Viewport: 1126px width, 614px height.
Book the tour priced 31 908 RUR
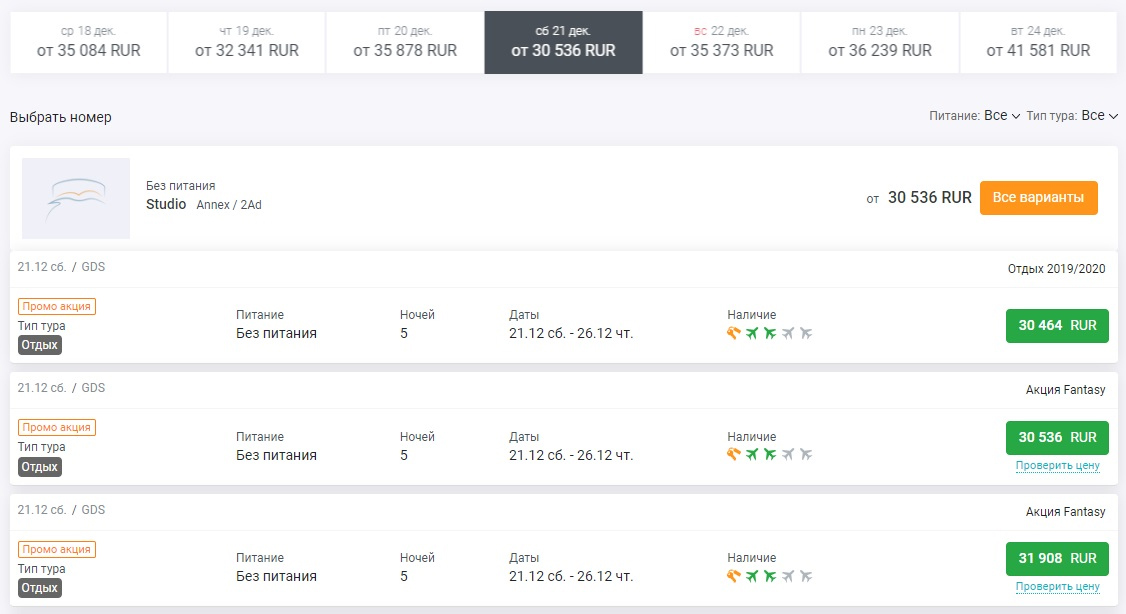click(x=1057, y=558)
